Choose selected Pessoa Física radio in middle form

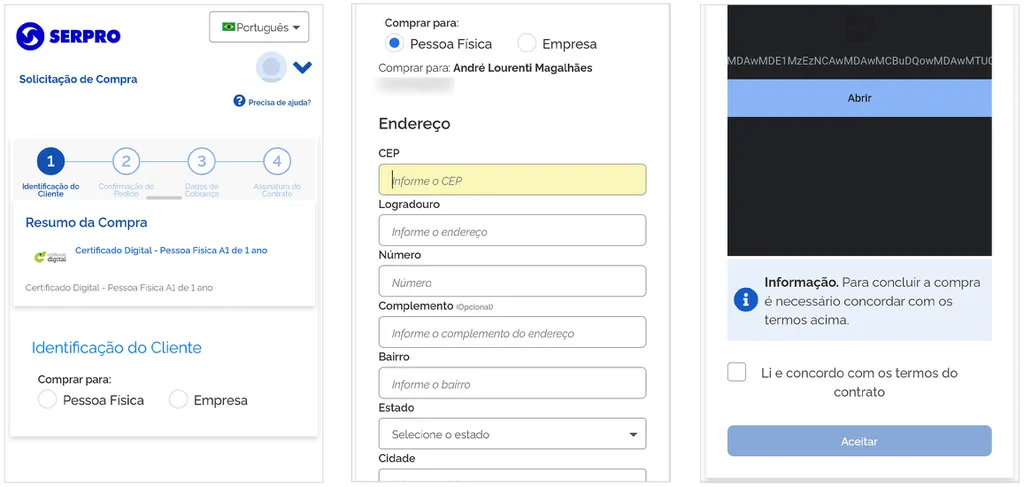pos(394,44)
